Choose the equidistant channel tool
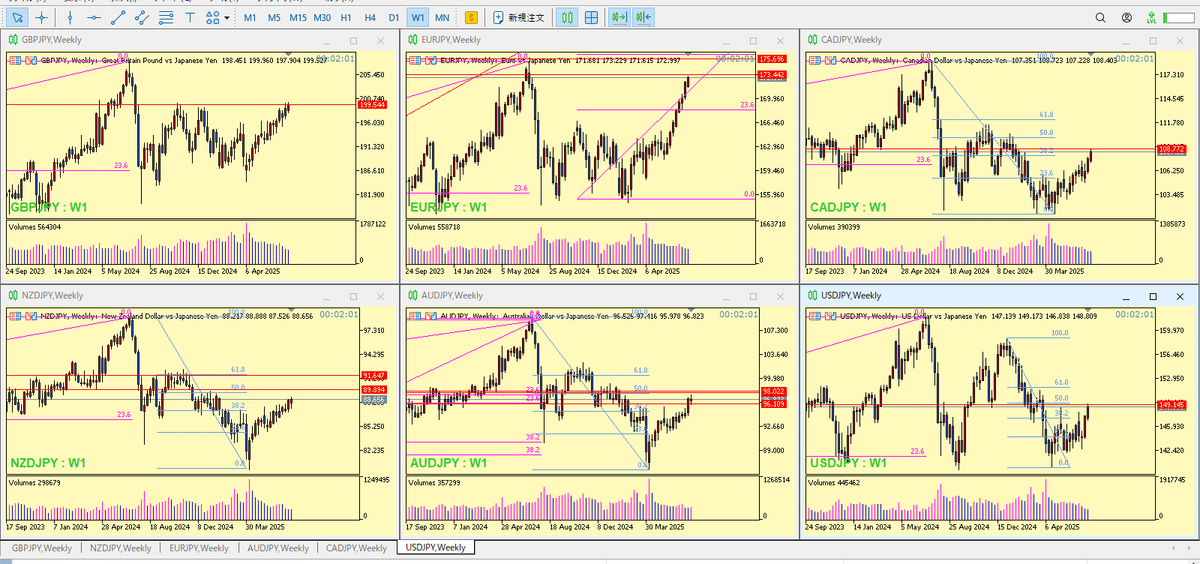This screenshot has width=1200, height=564. point(141,18)
